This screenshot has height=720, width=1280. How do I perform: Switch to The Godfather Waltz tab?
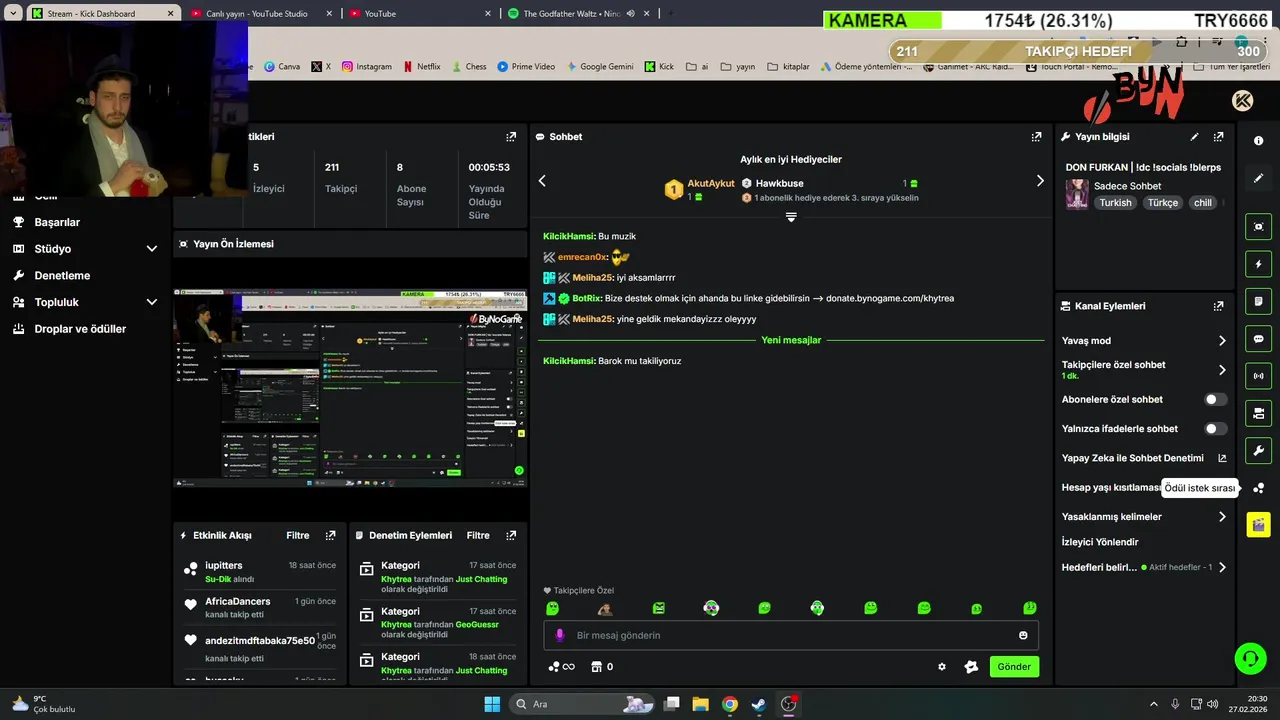[x=577, y=14]
